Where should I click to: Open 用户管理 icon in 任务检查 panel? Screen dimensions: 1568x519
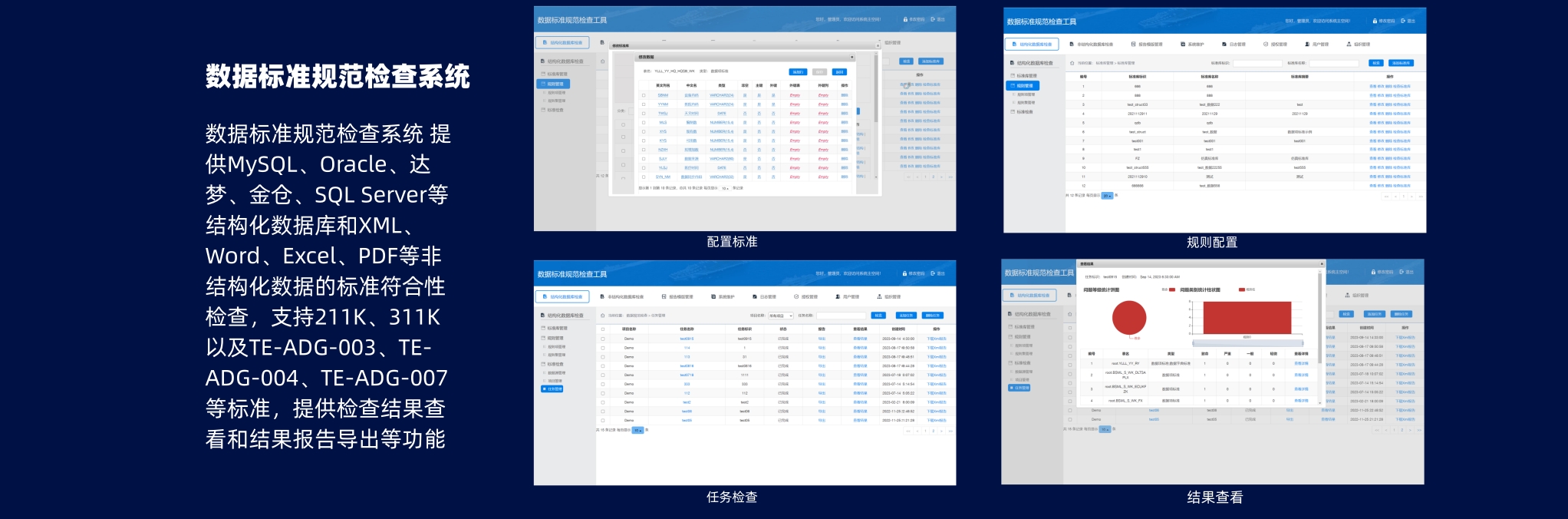point(838,296)
